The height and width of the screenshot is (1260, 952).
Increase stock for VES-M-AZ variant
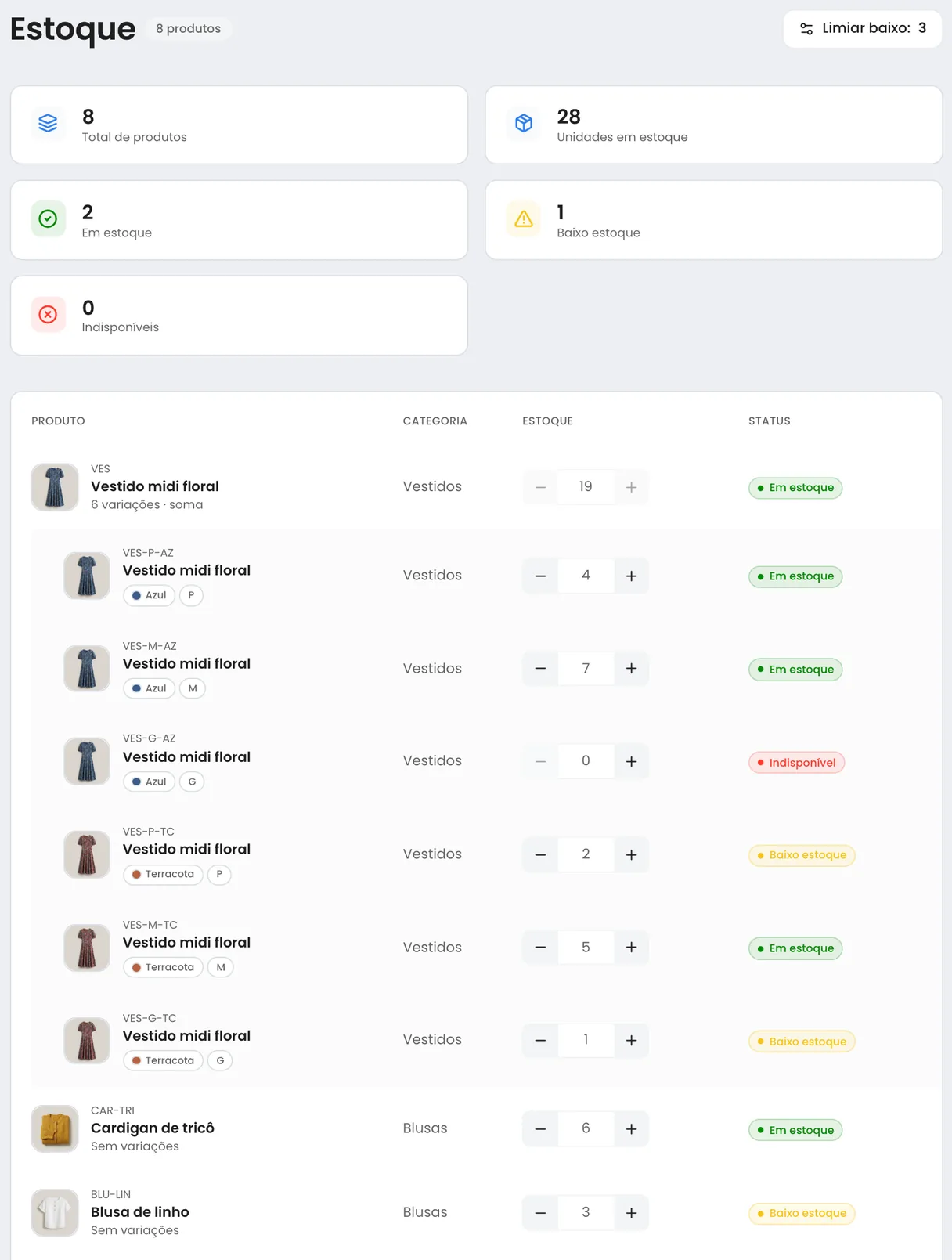[631, 669]
